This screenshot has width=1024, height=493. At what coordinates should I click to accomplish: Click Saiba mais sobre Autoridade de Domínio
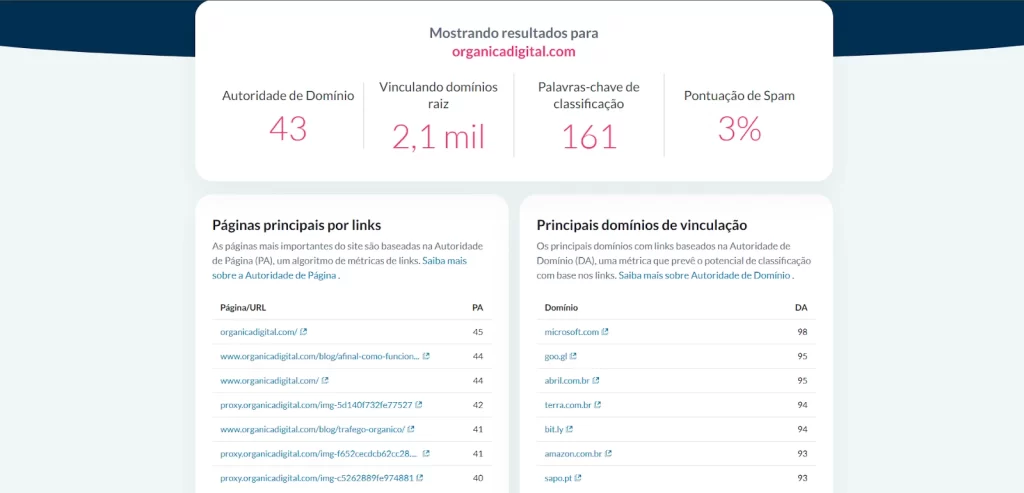click(x=705, y=276)
